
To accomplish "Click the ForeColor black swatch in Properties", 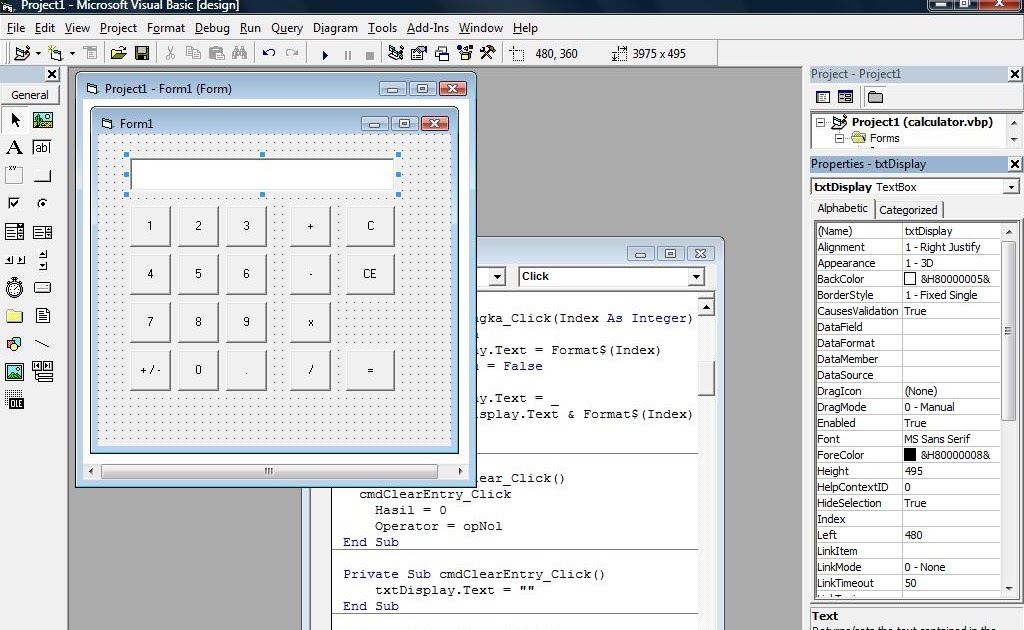I will click(911, 455).
